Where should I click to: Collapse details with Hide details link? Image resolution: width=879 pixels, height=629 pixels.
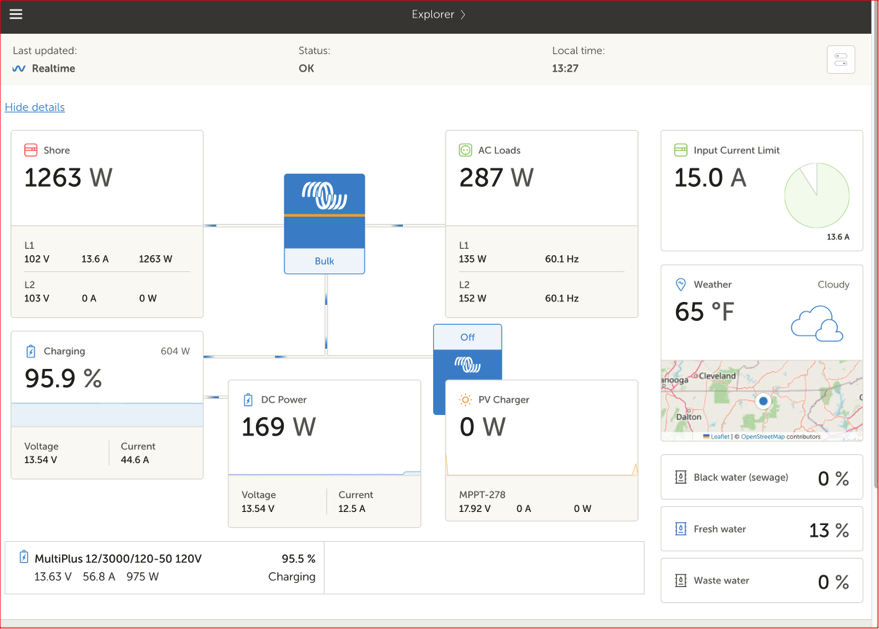(35, 107)
